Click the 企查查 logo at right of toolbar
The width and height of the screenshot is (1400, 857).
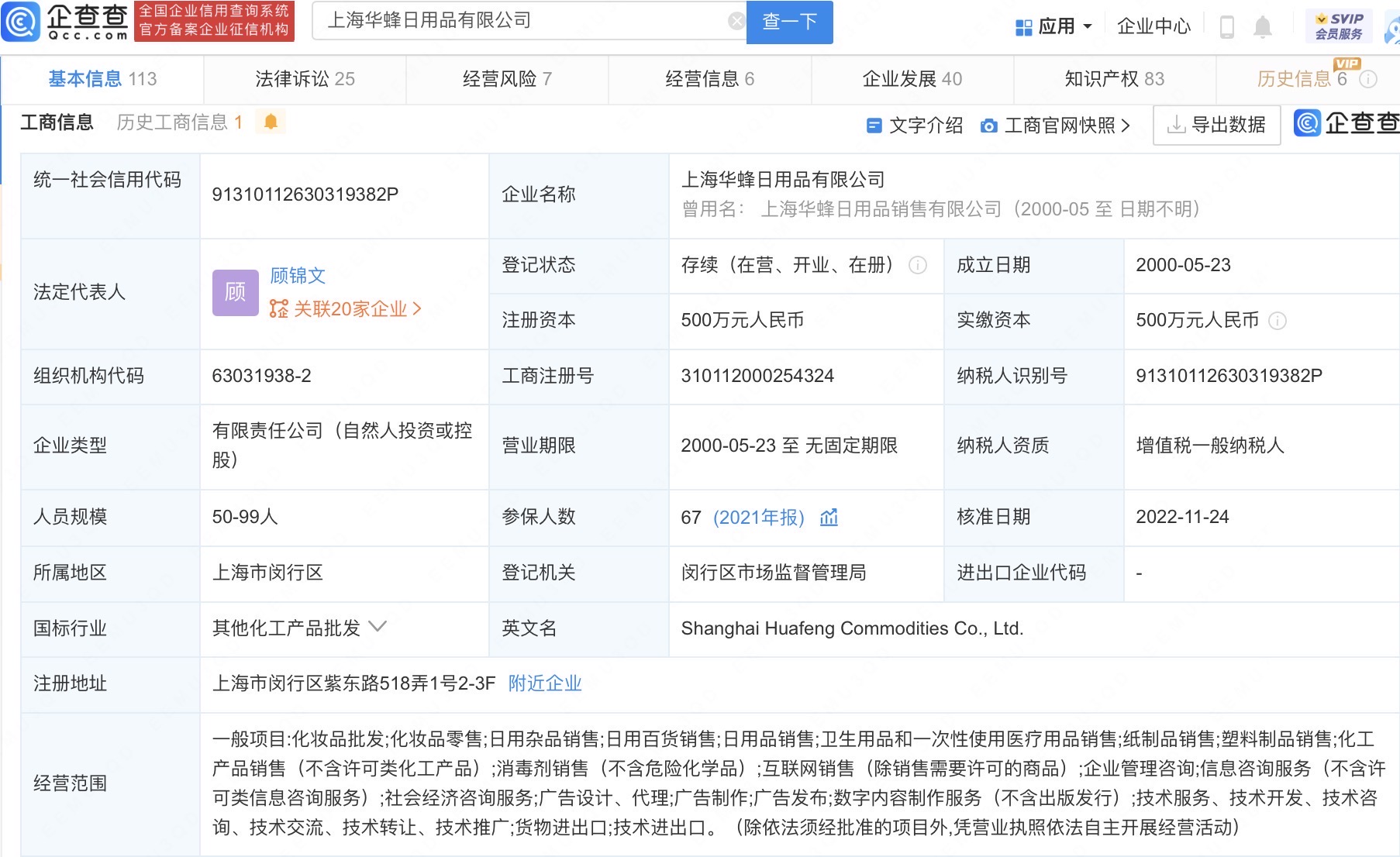1347,122
